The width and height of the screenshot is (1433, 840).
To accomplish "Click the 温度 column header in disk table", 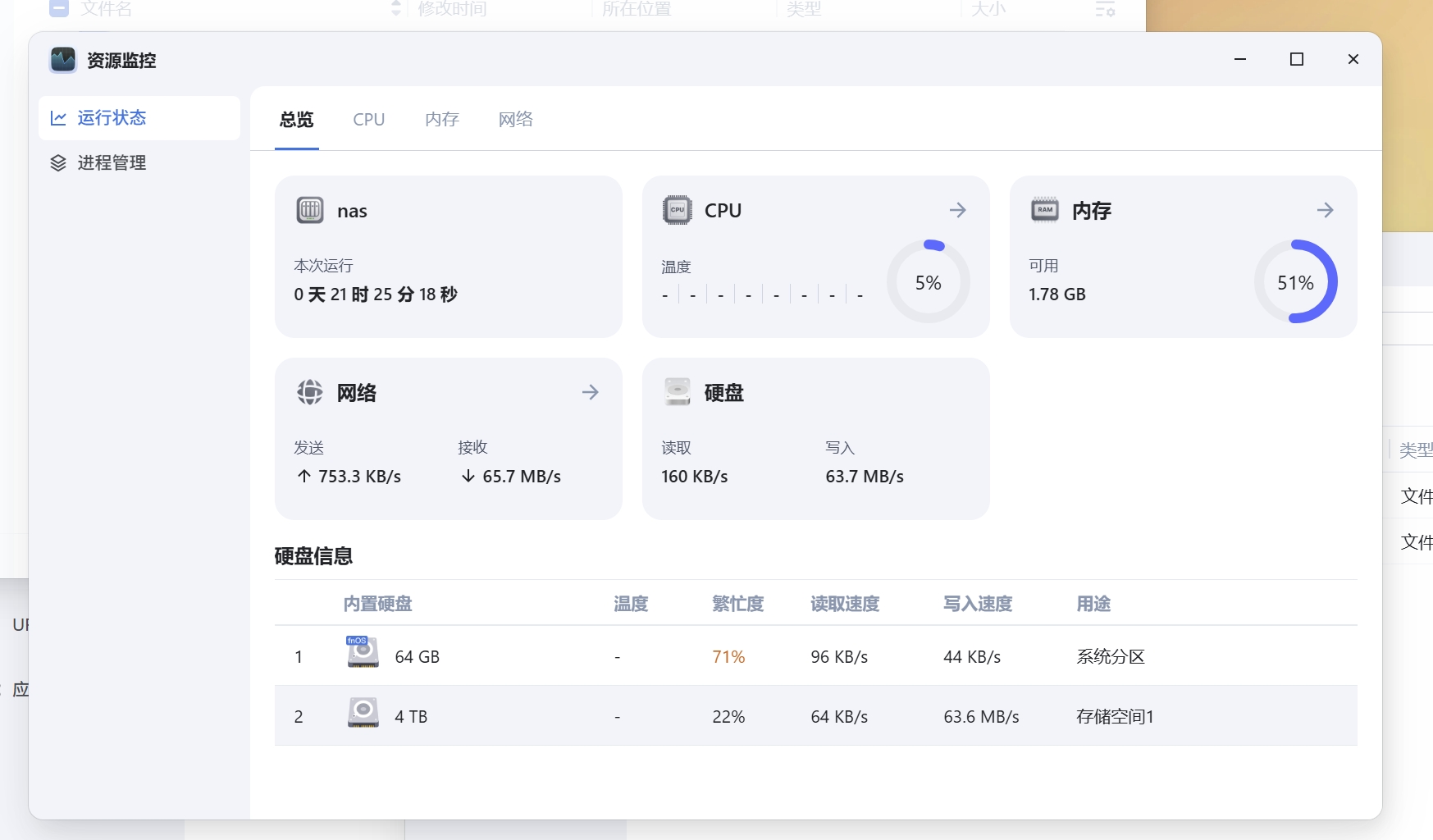I will 631,604.
